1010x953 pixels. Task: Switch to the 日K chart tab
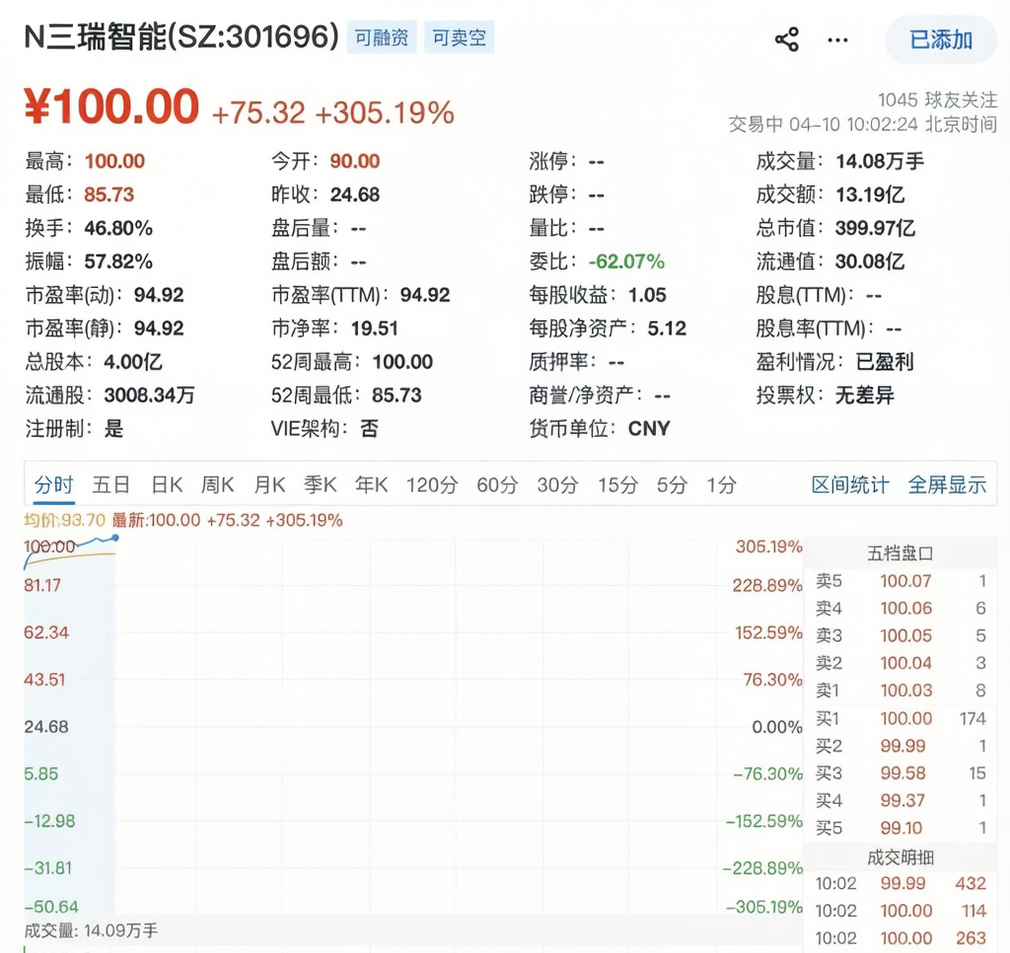166,484
